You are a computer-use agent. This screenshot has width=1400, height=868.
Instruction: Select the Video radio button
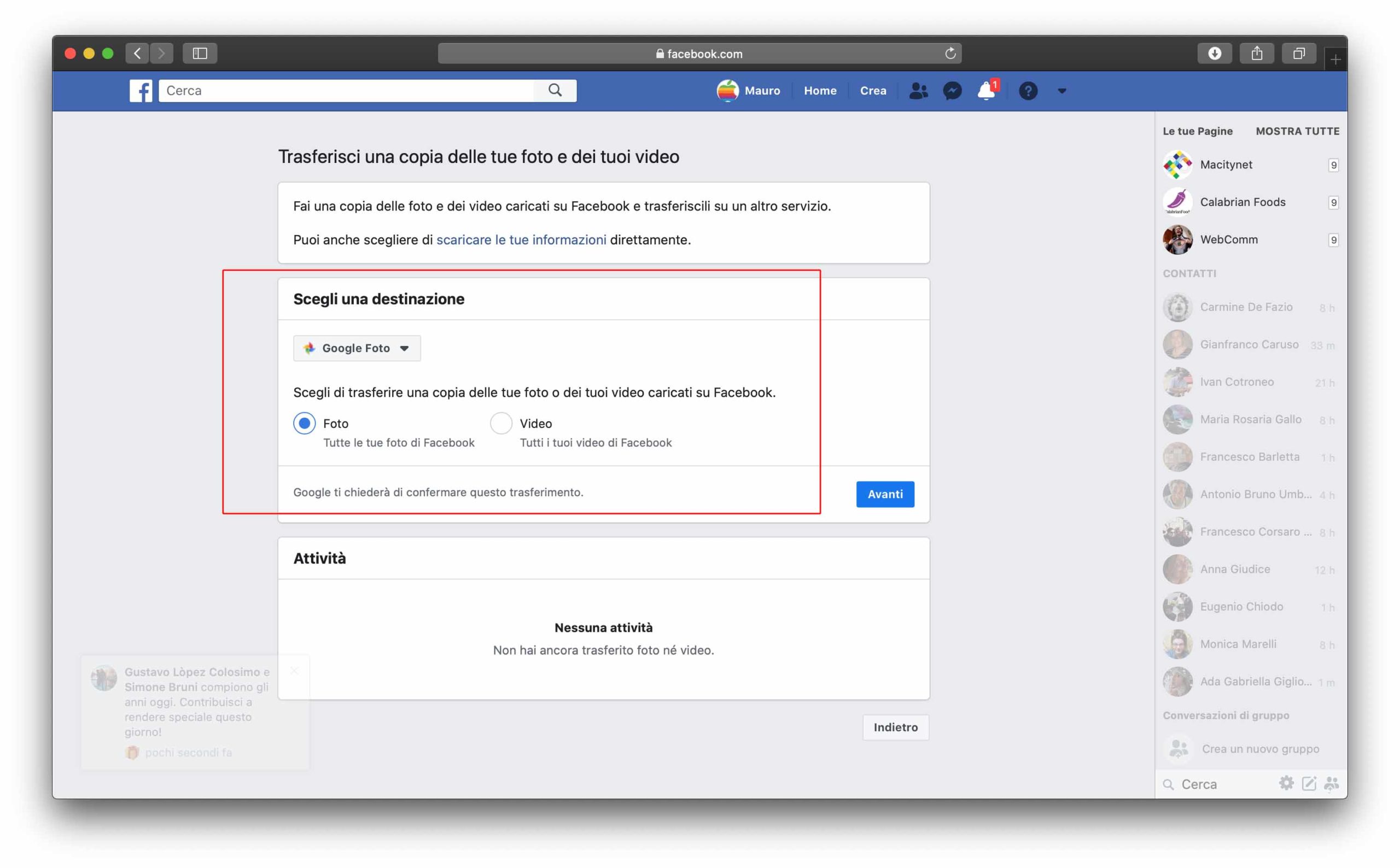point(501,424)
